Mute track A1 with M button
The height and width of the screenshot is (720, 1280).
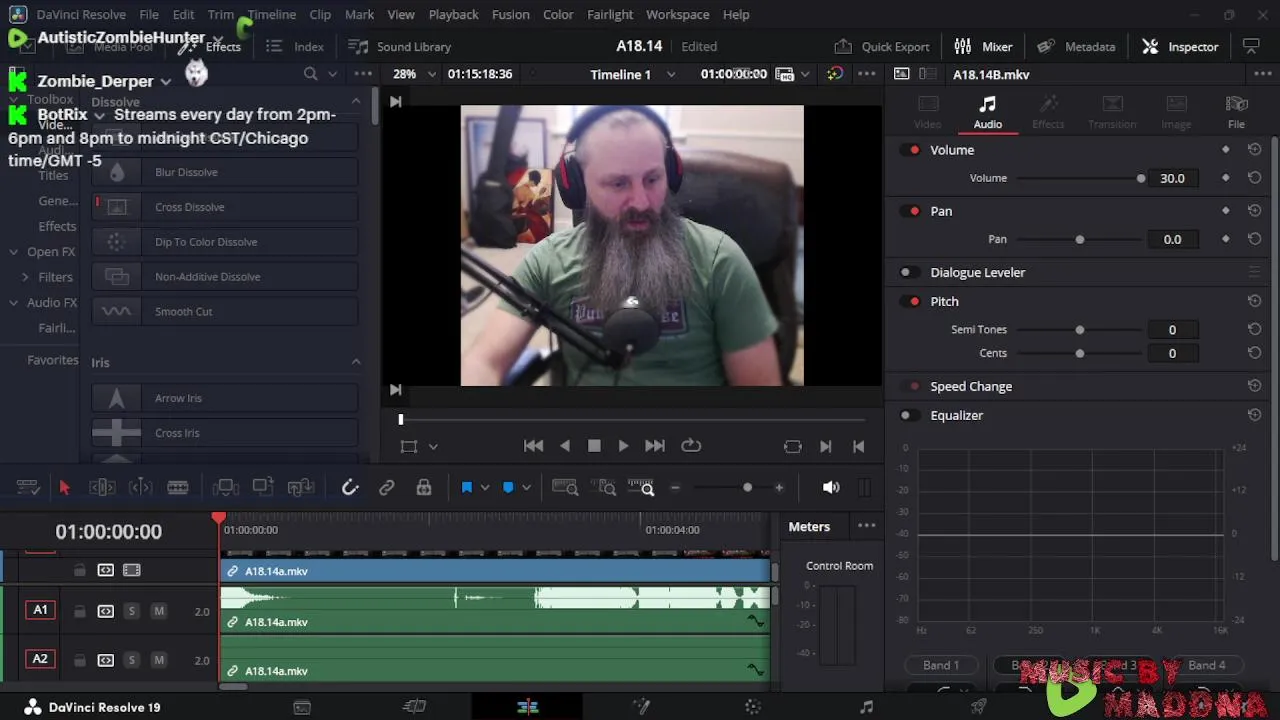point(158,611)
